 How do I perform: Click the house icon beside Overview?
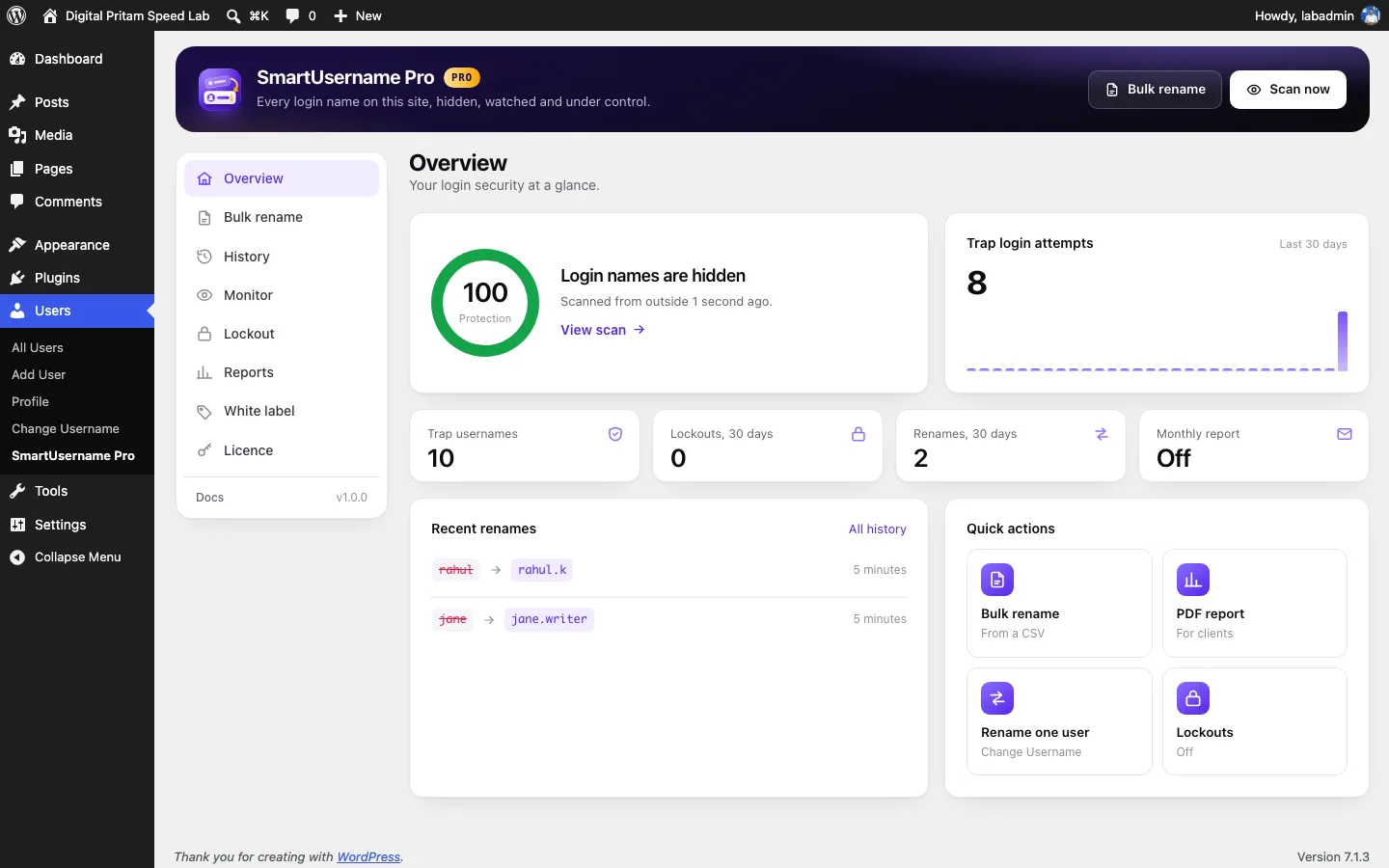pyautogui.click(x=204, y=178)
